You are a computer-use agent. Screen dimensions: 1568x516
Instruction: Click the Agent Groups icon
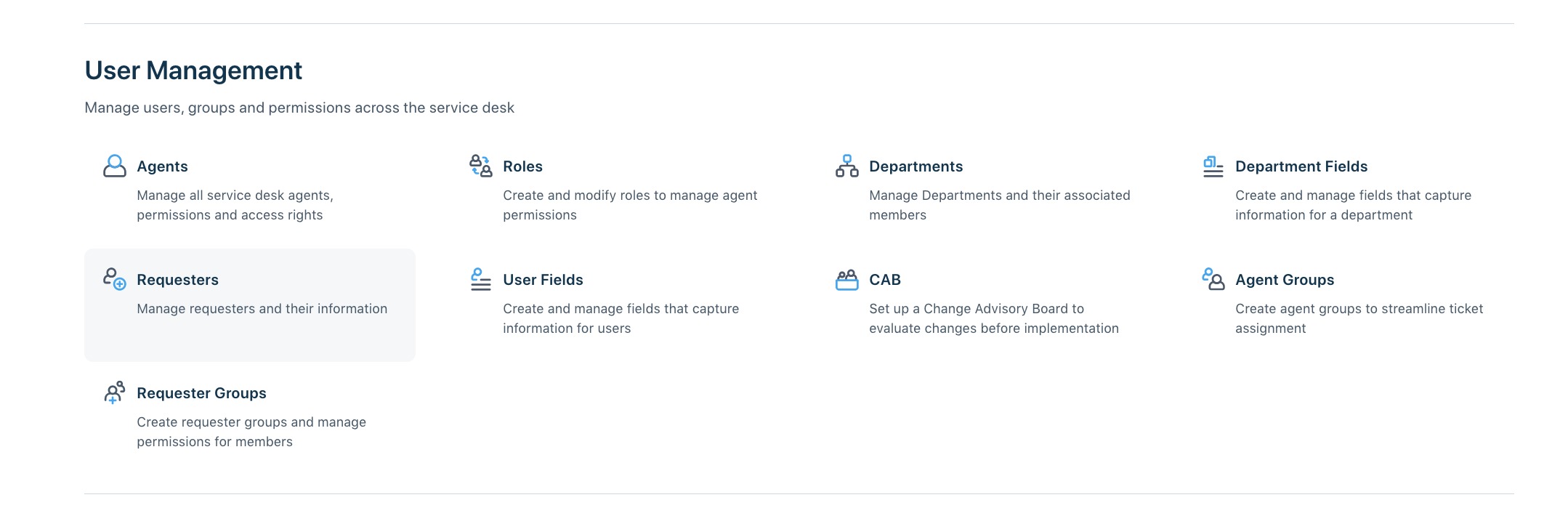[1213, 279]
